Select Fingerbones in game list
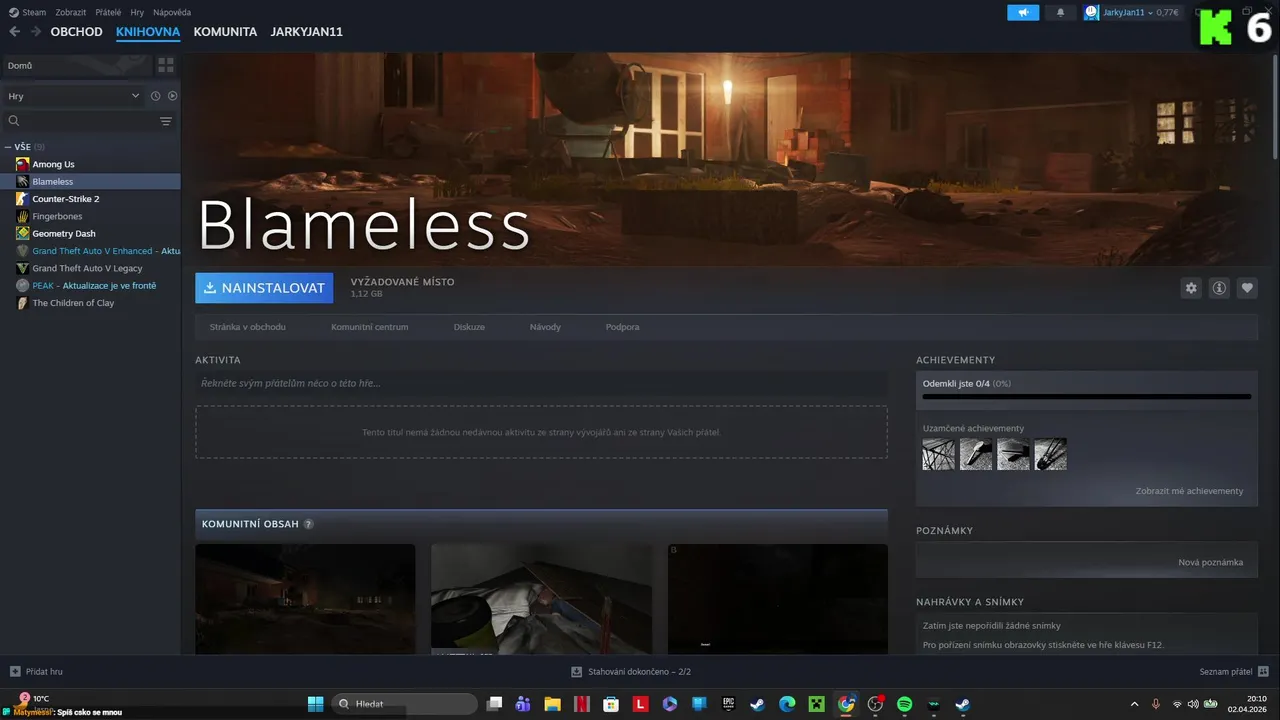1280x720 pixels. pyautogui.click(x=90, y=216)
